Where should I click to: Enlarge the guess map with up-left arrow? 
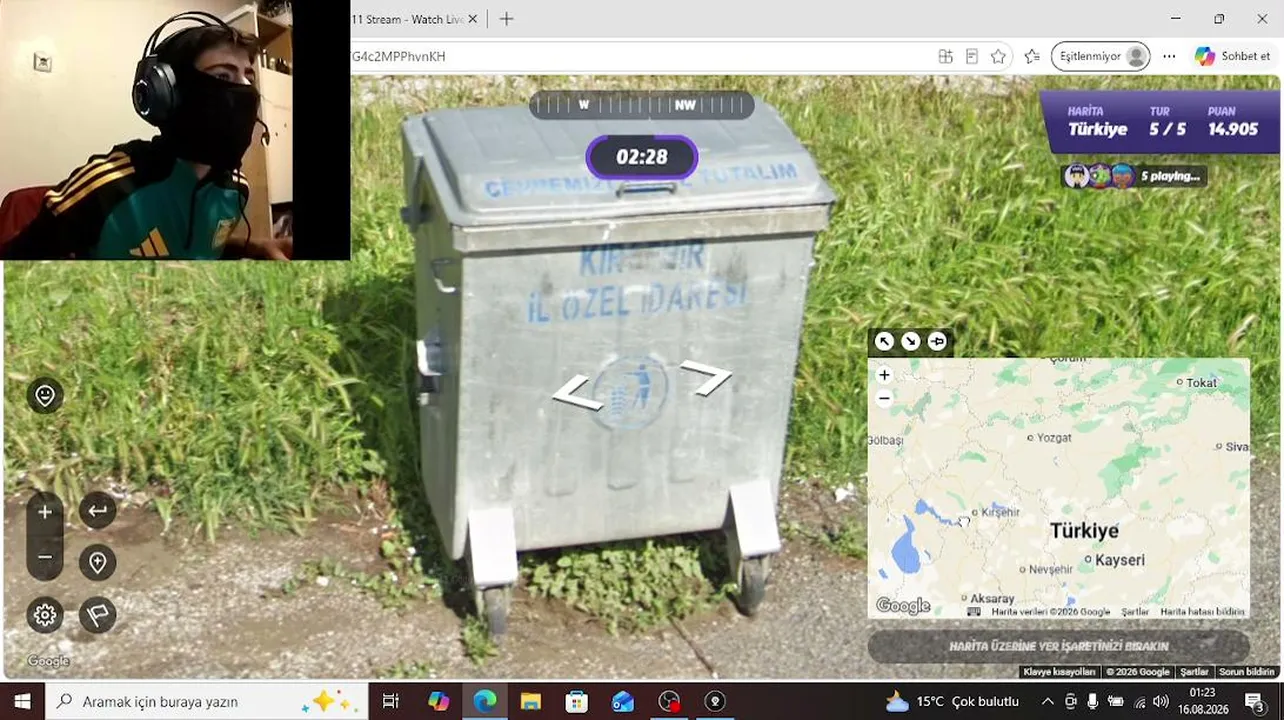(x=884, y=341)
